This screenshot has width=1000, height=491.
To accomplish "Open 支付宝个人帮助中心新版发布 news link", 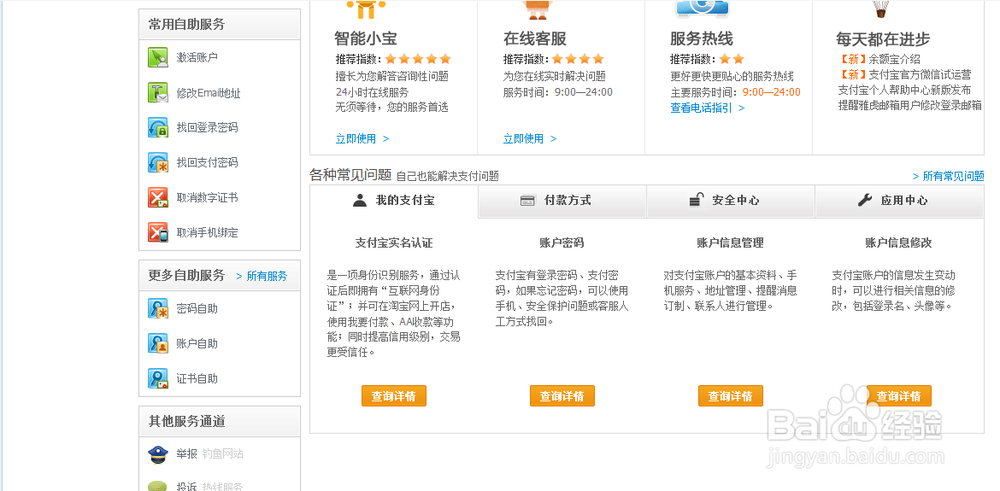I will tap(904, 90).
